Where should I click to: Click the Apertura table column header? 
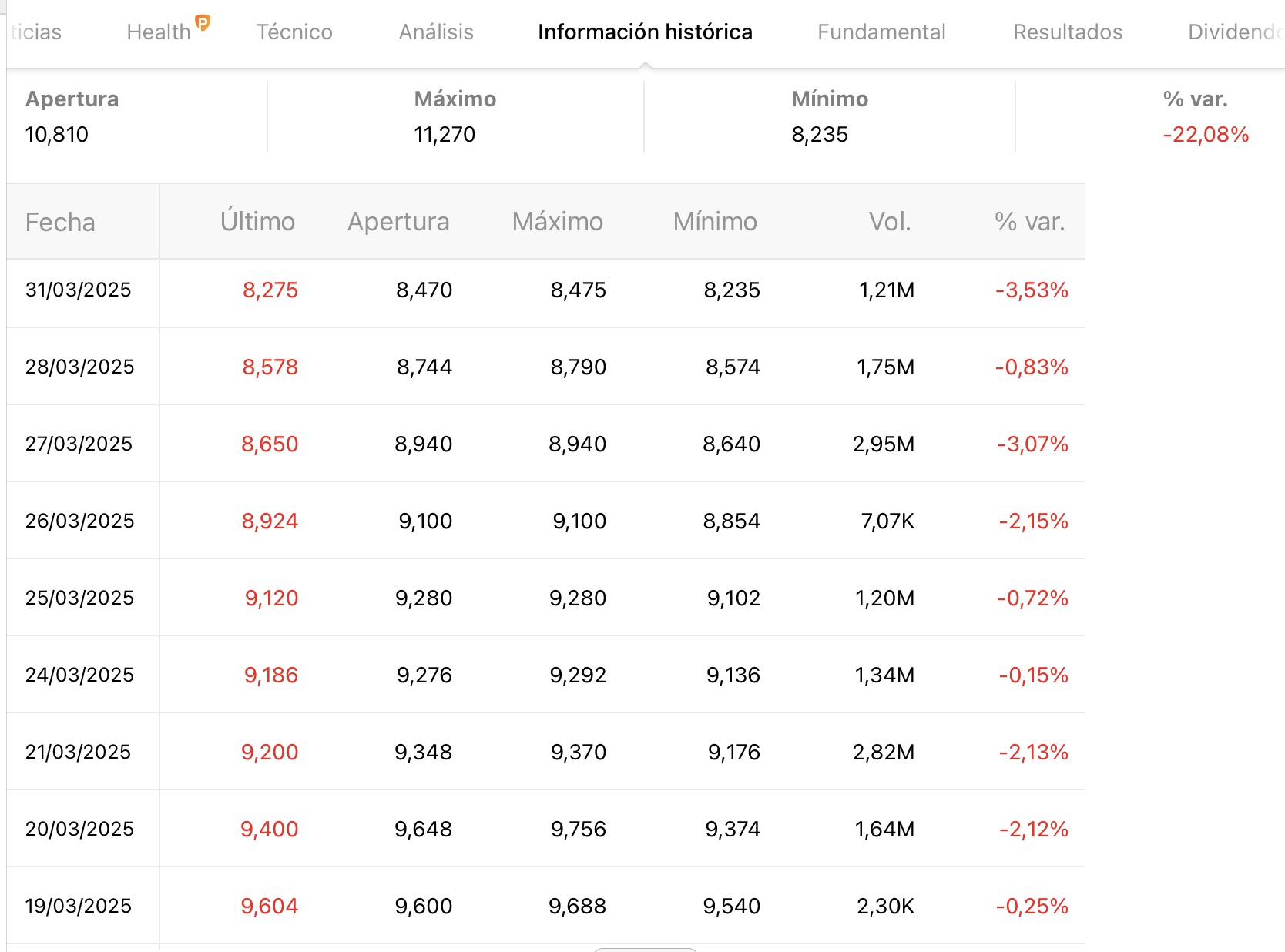coord(398,222)
